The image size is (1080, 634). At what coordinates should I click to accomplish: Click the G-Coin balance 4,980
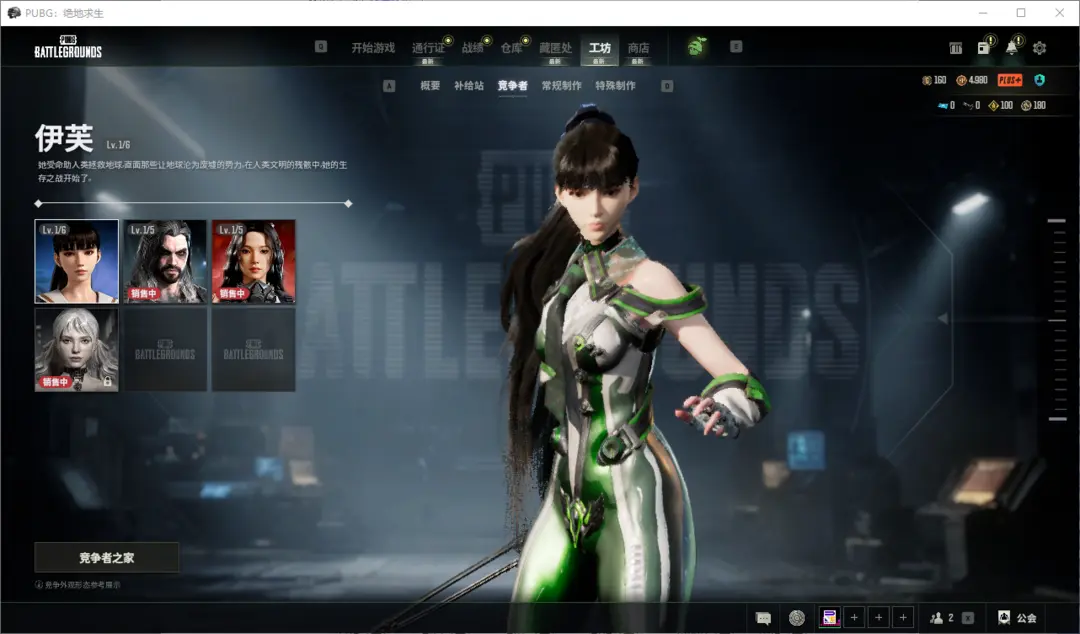pos(972,80)
